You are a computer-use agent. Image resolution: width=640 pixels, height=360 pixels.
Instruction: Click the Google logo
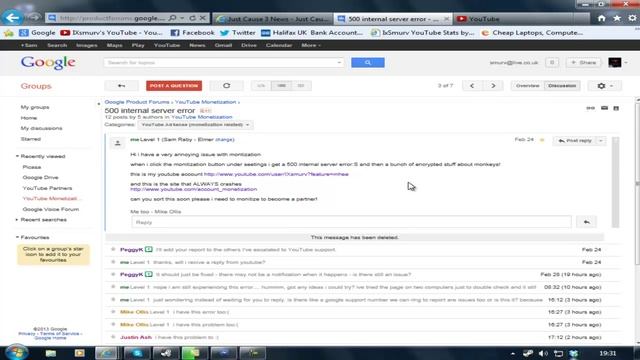click(x=48, y=62)
